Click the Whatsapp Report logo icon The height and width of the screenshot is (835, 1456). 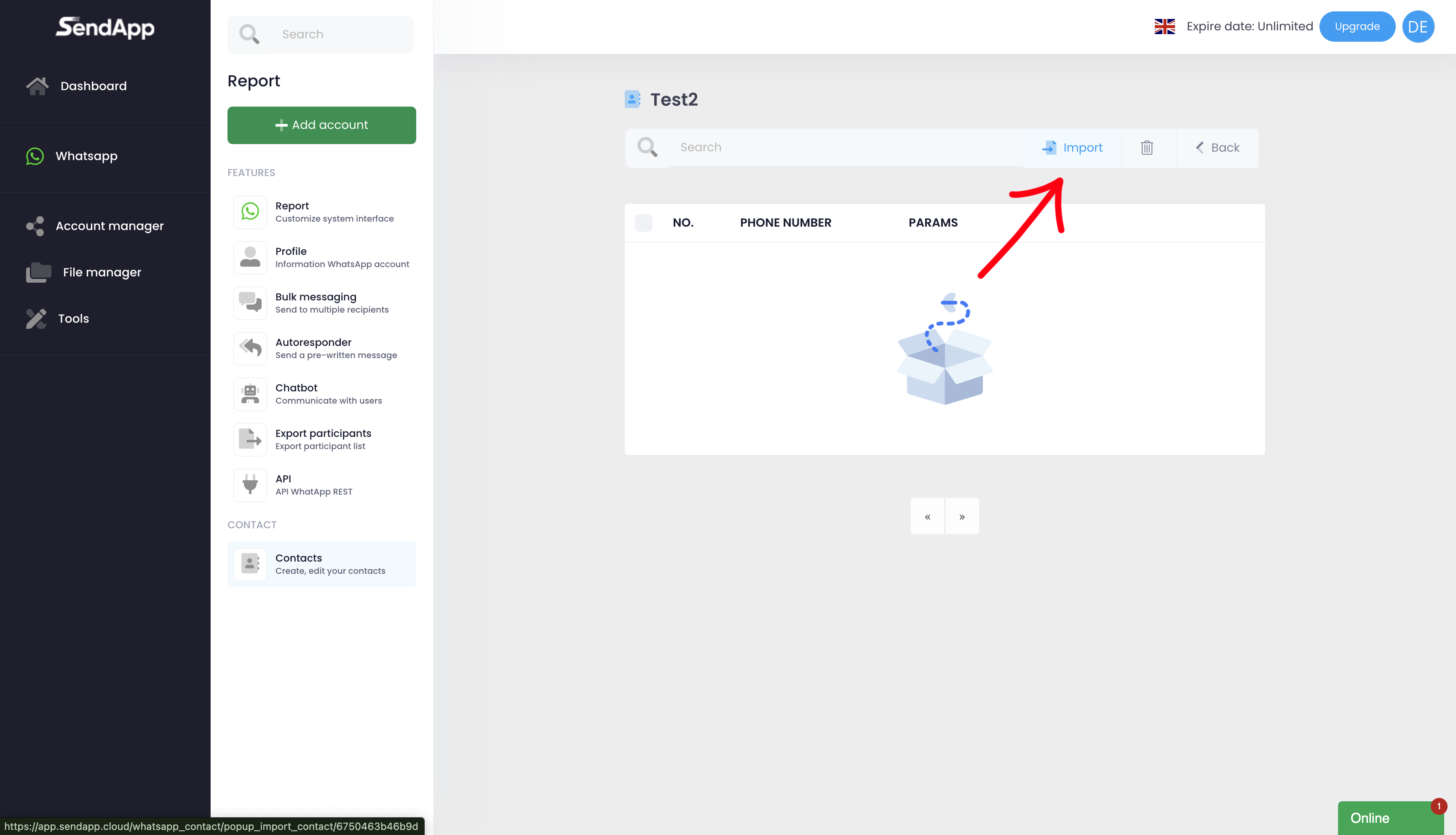[x=250, y=211]
